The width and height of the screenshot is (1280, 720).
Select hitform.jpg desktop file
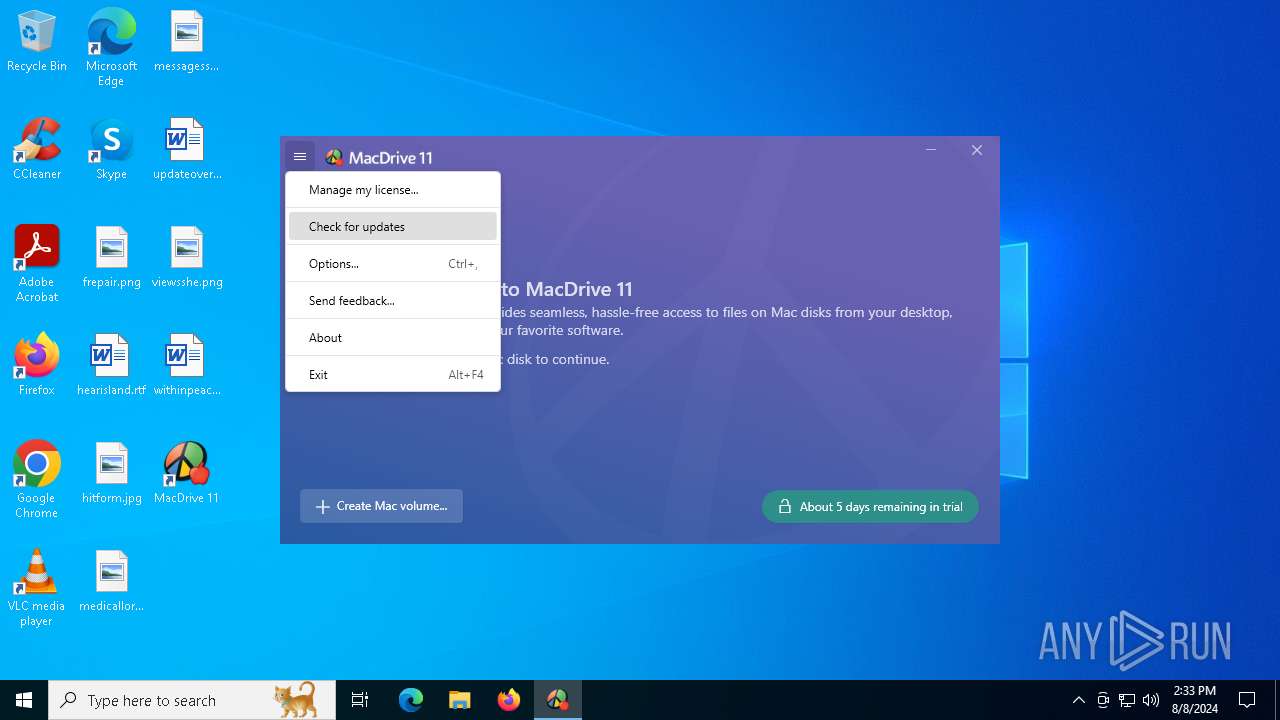coord(111,474)
